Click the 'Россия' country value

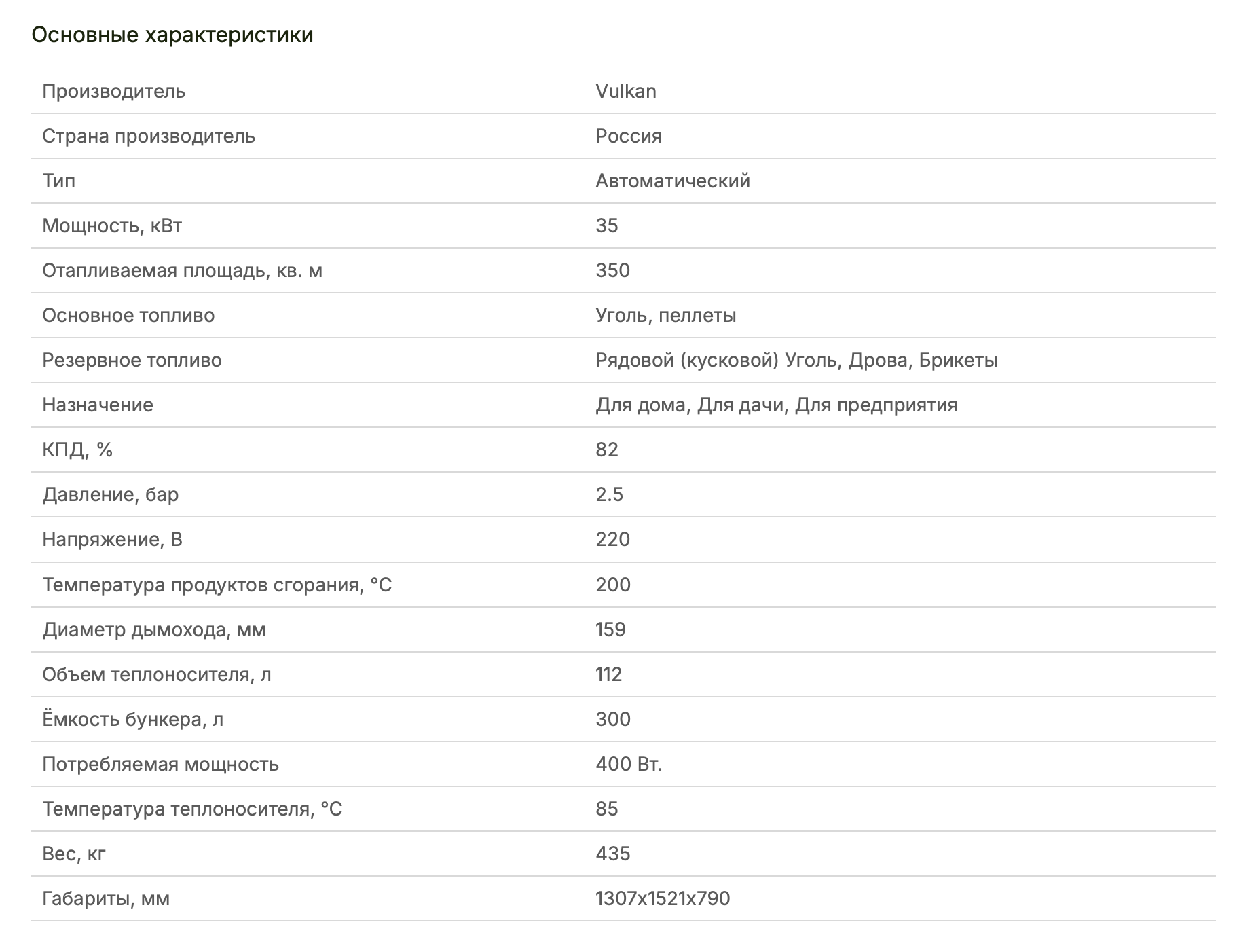(x=628, y=136)
